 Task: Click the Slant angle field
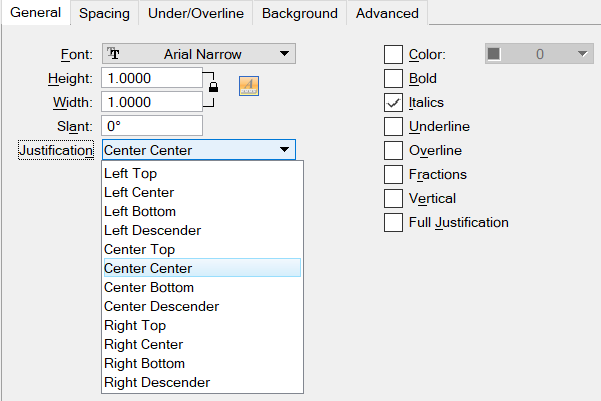152,126
